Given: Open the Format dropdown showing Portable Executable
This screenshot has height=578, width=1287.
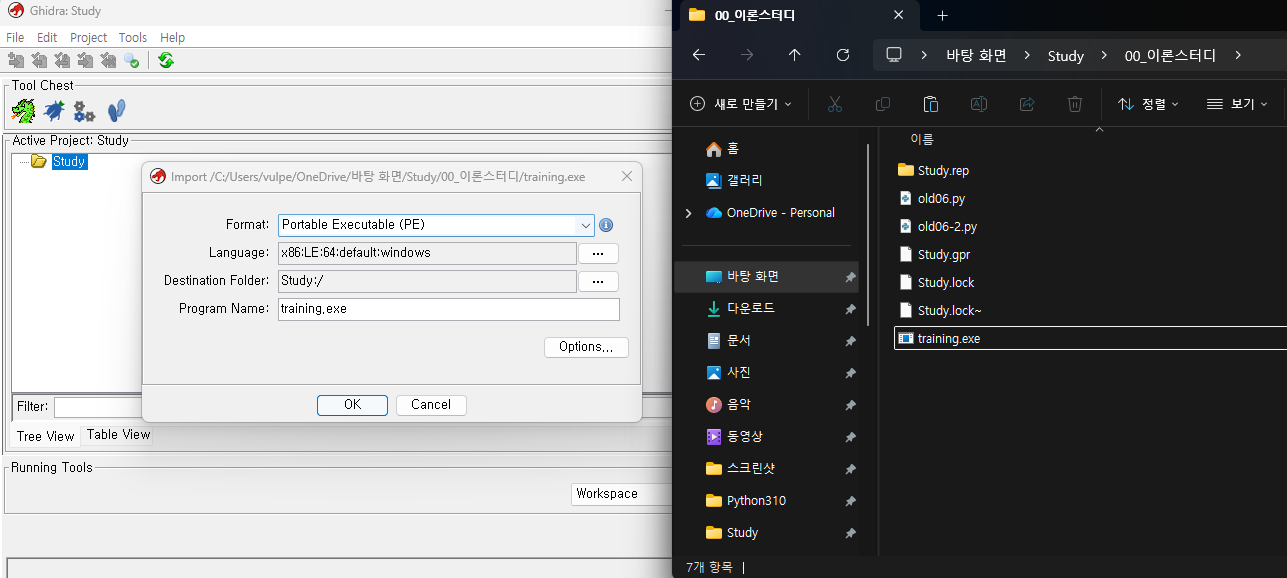Looking at the screenshot, I should pyautogui.click(x=585, y=225).
